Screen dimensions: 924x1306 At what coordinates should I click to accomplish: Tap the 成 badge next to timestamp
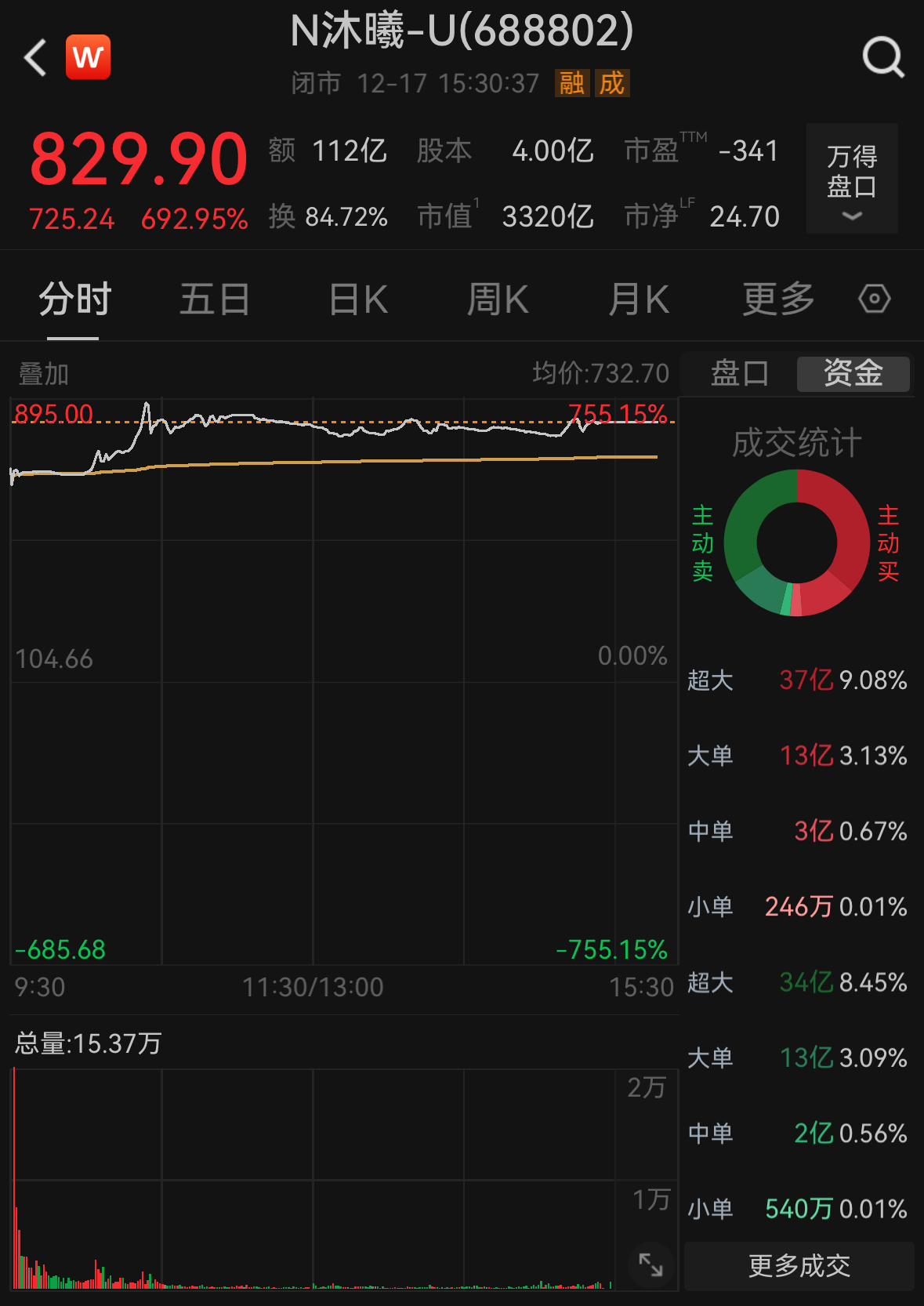pyautogui.click(x=611, y=83)
